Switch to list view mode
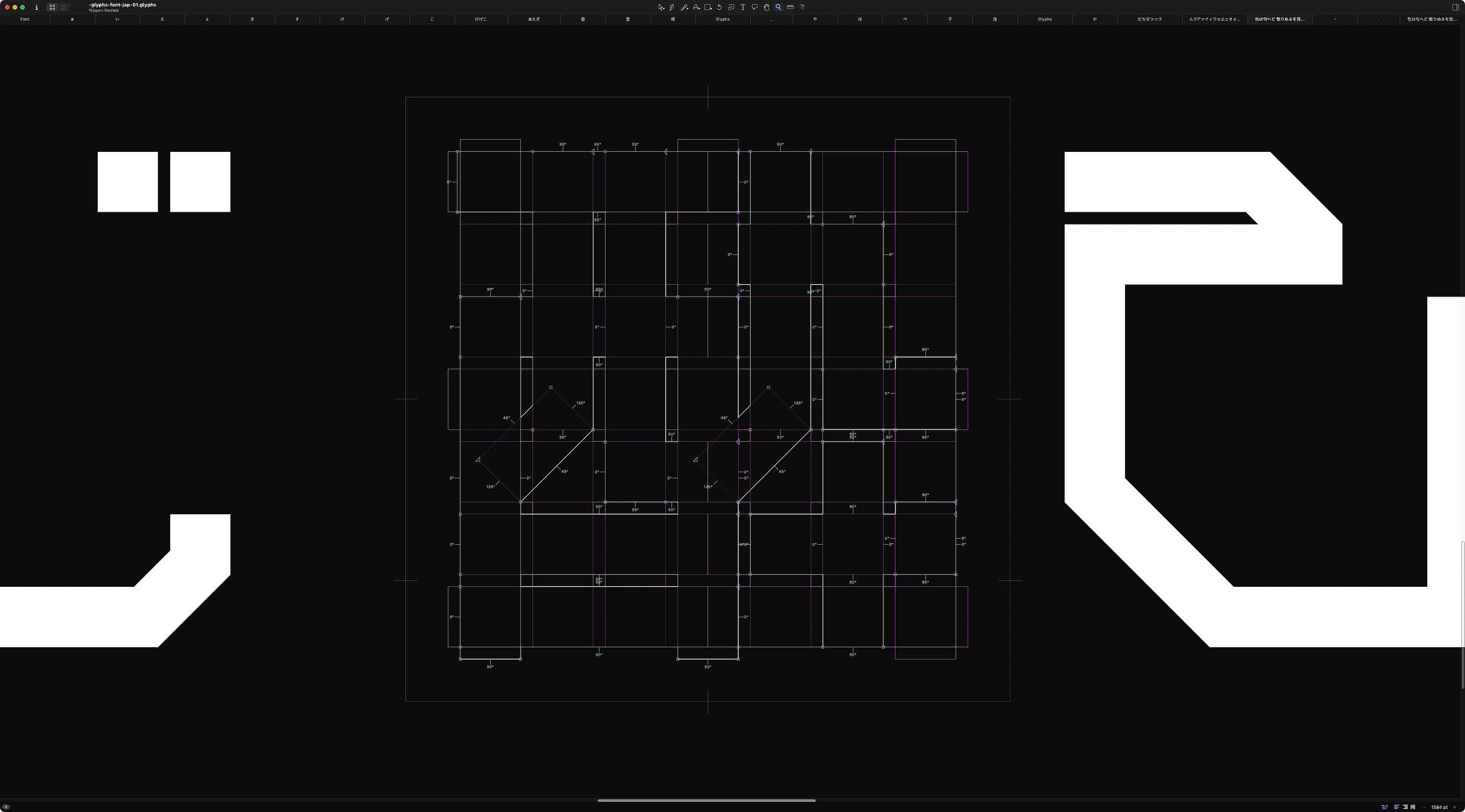 tap(63, 7)
